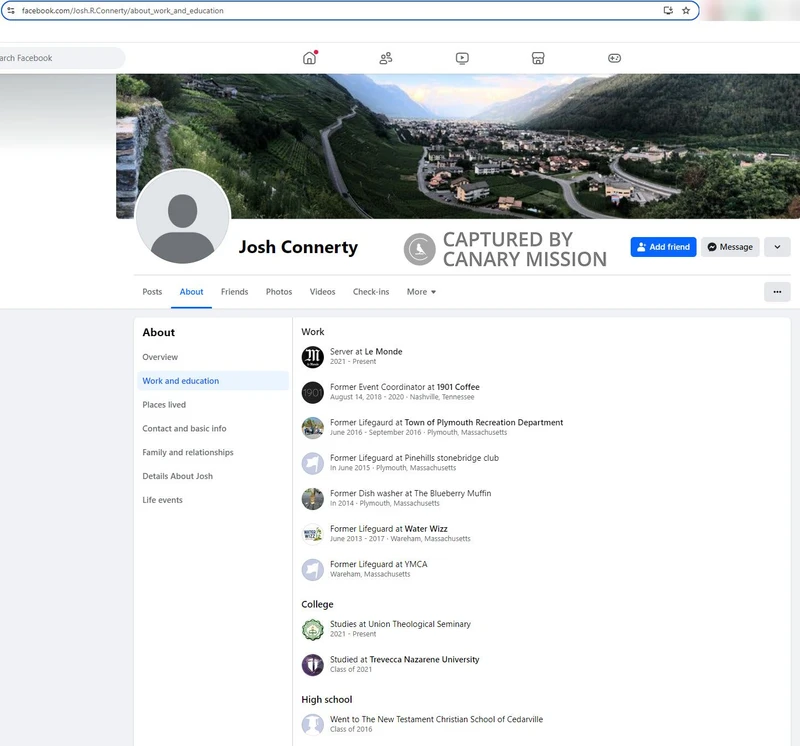This screenshot has width=800, height=746.
Task: Switch to the Check-ins tab
Action: pyautogui.click(x=371, y=292)
